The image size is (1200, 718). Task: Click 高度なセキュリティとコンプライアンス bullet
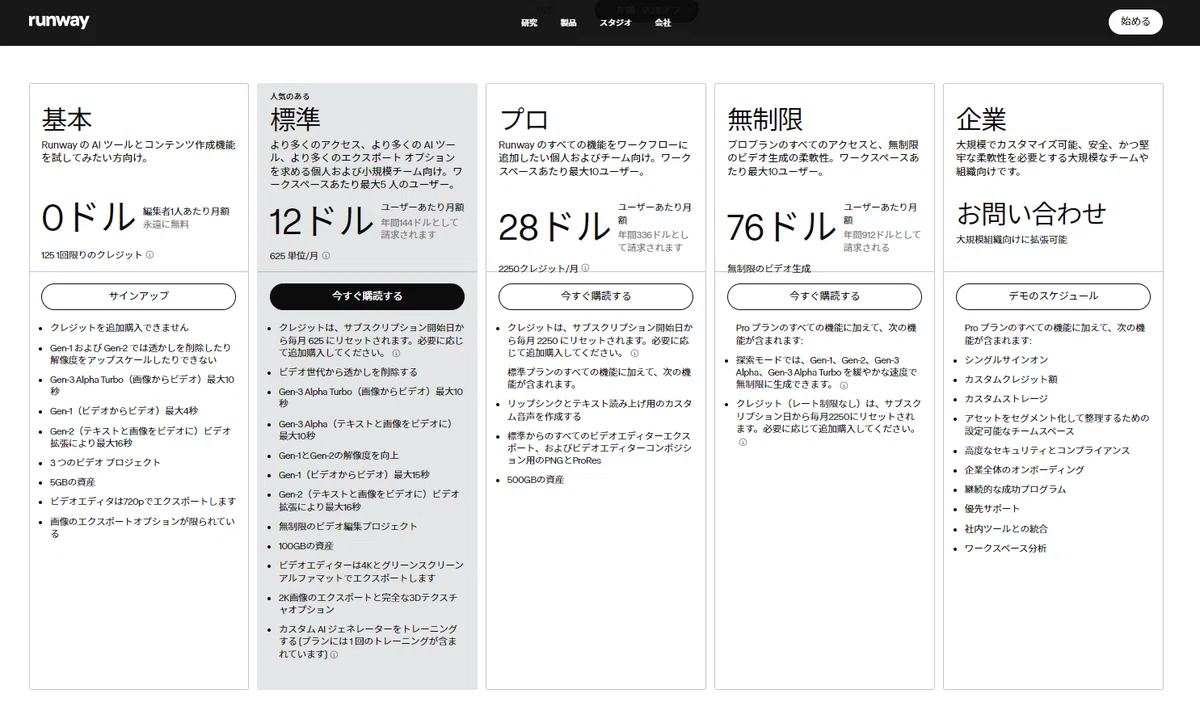coord(1047,450)
